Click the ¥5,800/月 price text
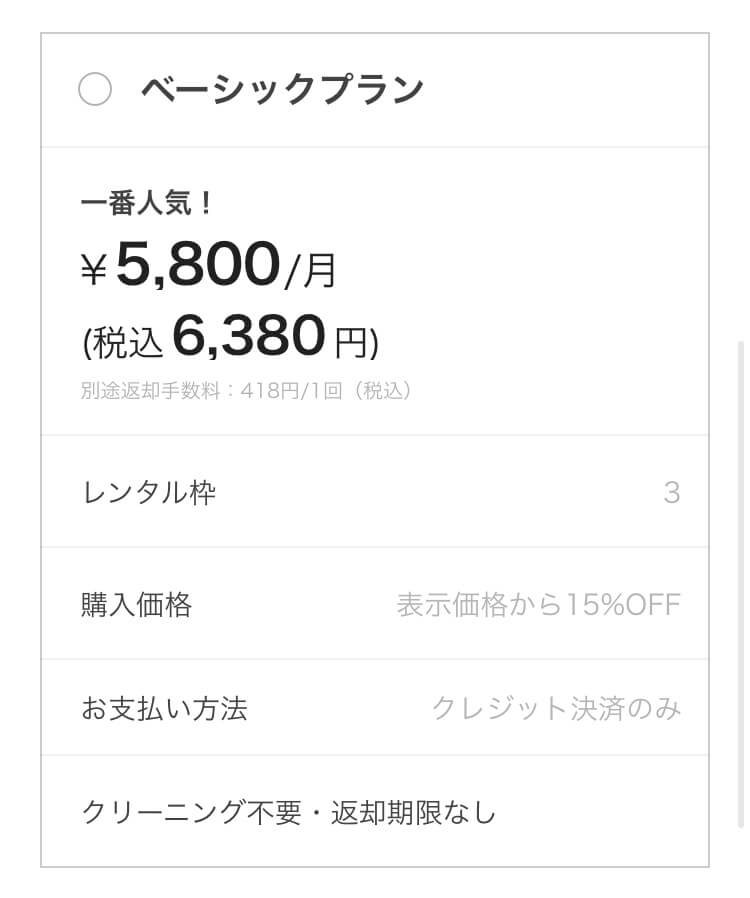750x898 pixels. [208, 266]
